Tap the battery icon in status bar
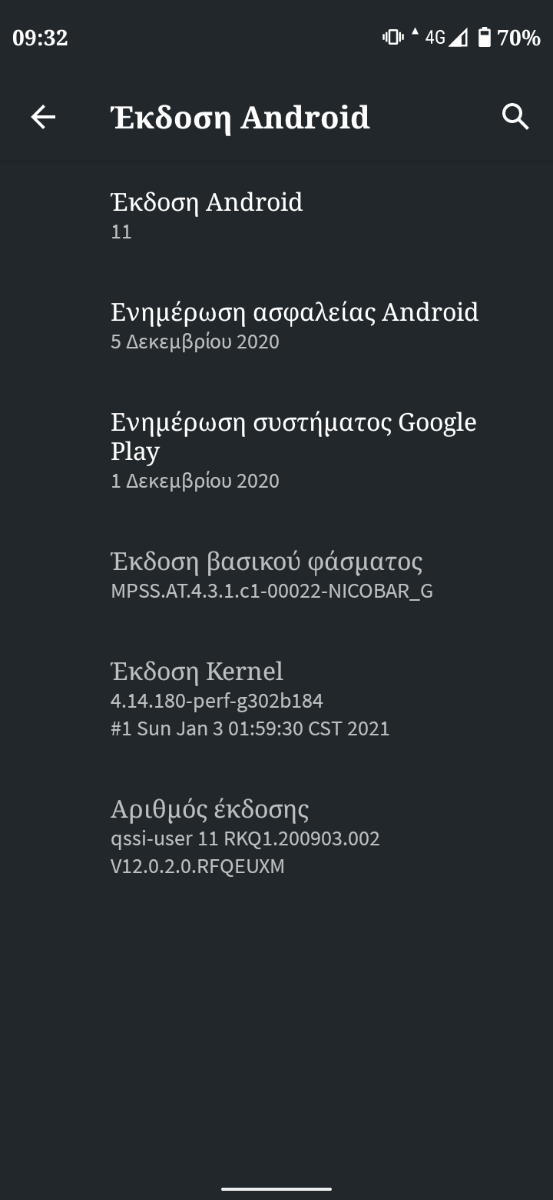This screenshot has width=553, height=1200. [485, 38]
